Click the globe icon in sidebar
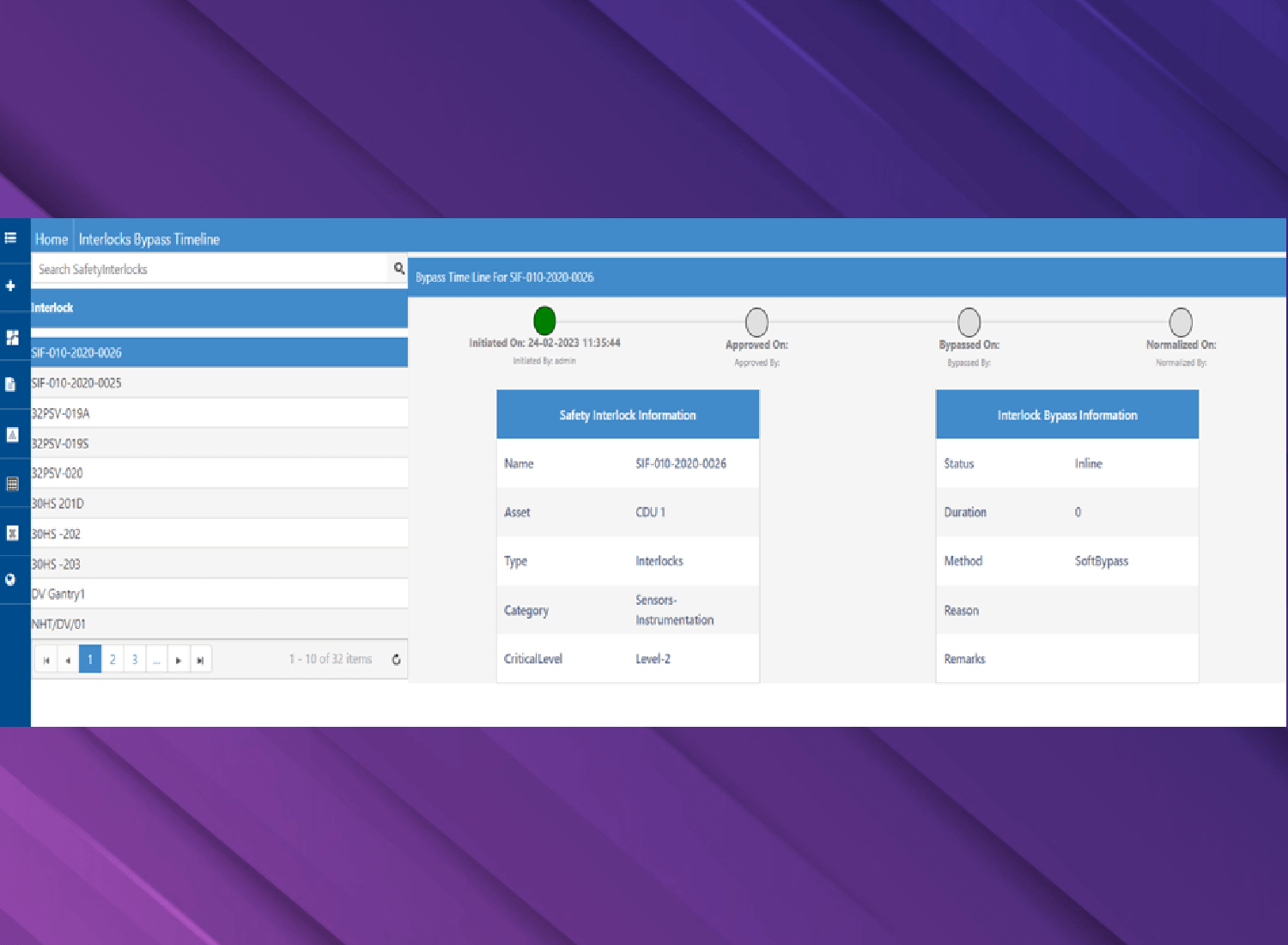1288x945 pixels. point(11,580)
